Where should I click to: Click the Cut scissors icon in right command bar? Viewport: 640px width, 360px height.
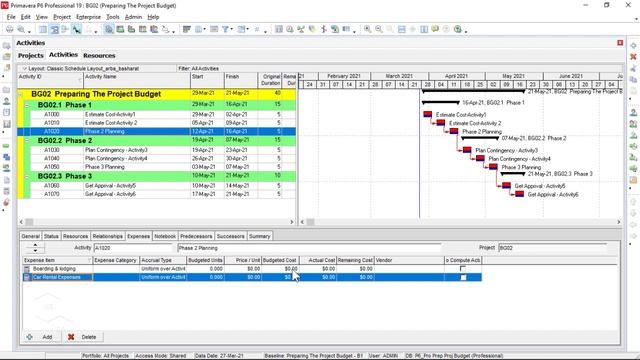click(633, 68)
